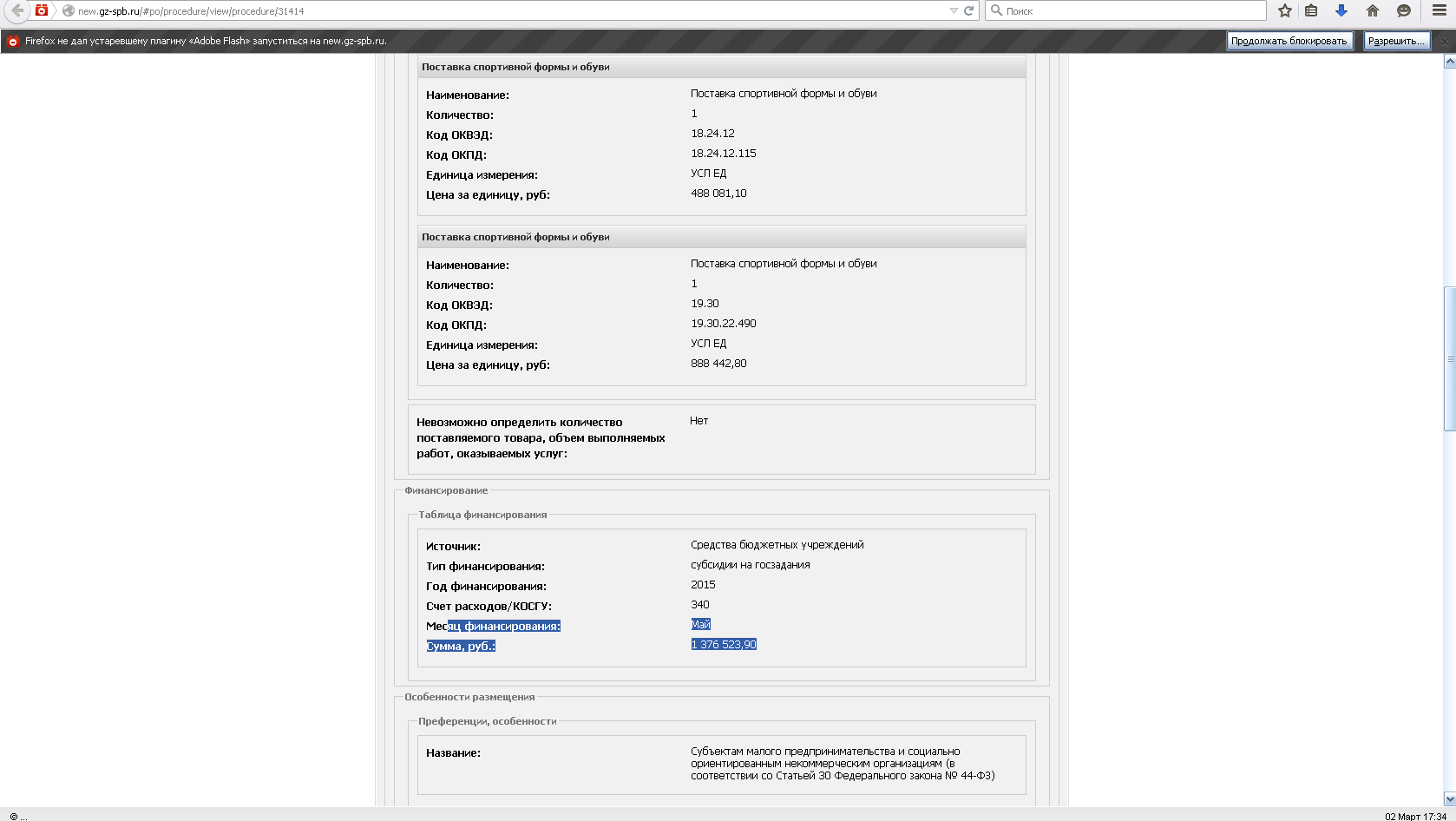The width and height of the screenshot is (1456, 821).
Task: Close the Flash plugin notification bar
Action: (1445, 41)
